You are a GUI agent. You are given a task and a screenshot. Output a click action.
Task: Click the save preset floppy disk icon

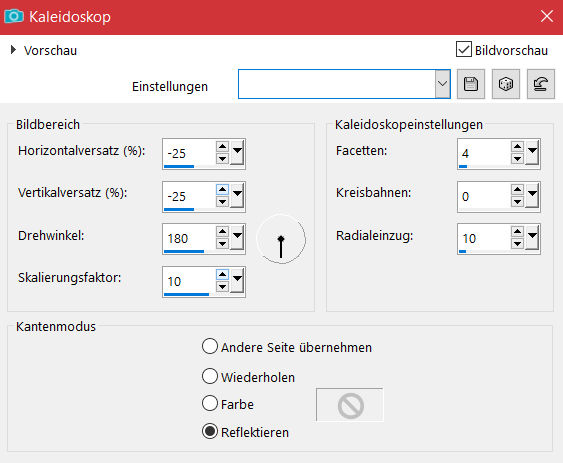coord(471,84)
